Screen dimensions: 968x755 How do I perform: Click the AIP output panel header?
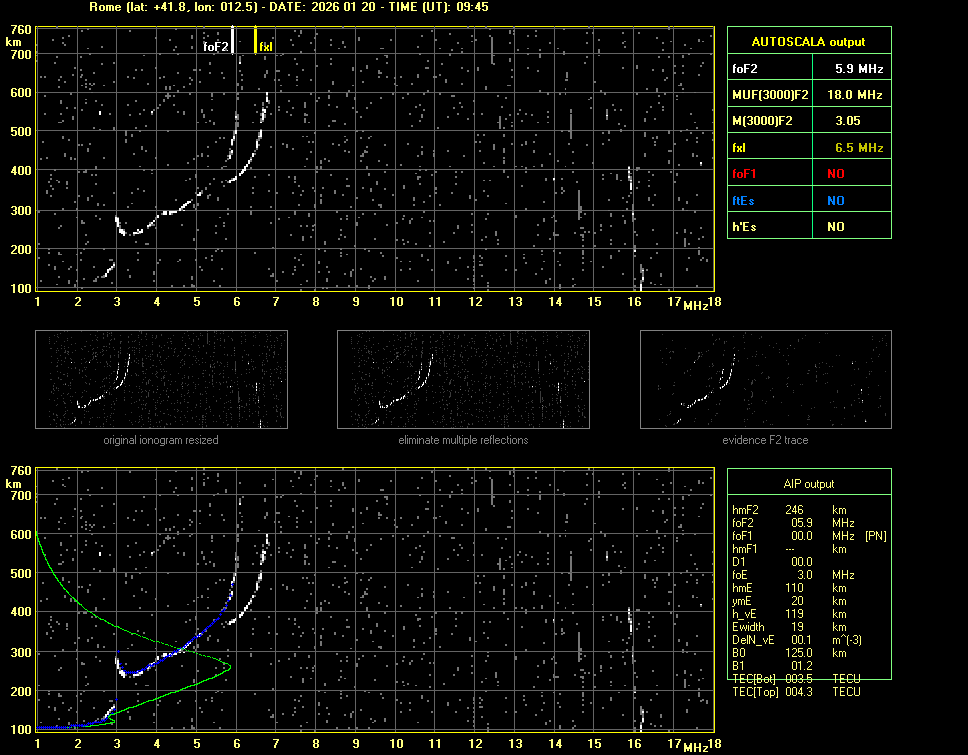click(808, 484)
